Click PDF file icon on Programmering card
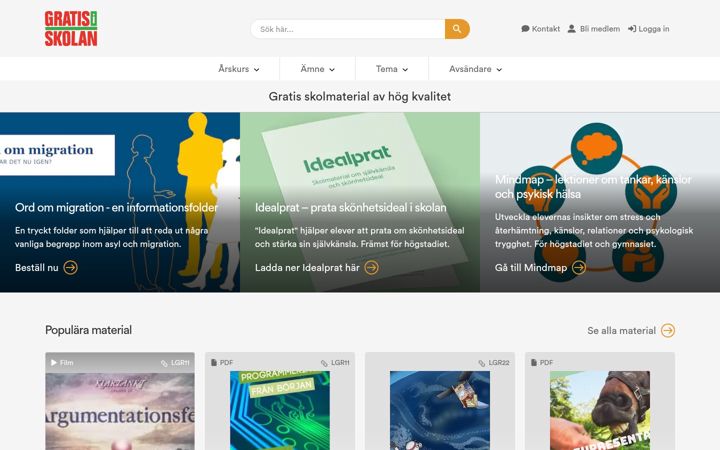This screenshot has width=720, height=450. tap(214, 363)
